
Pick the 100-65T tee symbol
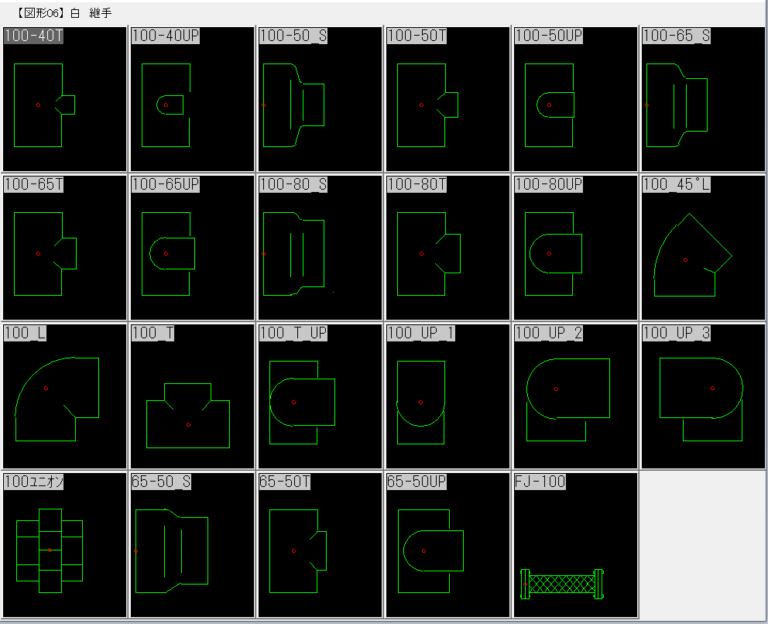click(x=65, y=248)
